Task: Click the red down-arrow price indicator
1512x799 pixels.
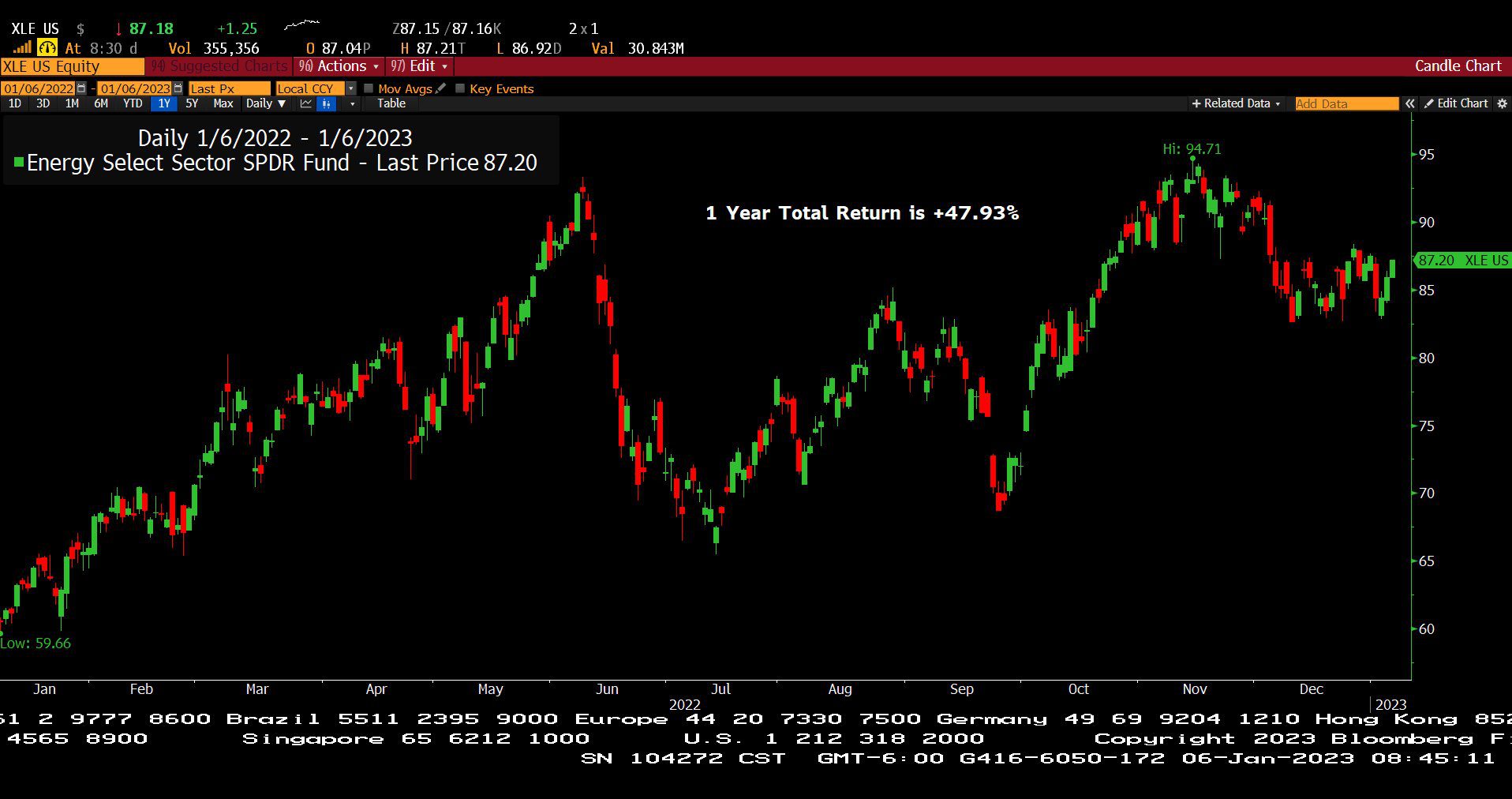Action: click(x=118, y=29)
